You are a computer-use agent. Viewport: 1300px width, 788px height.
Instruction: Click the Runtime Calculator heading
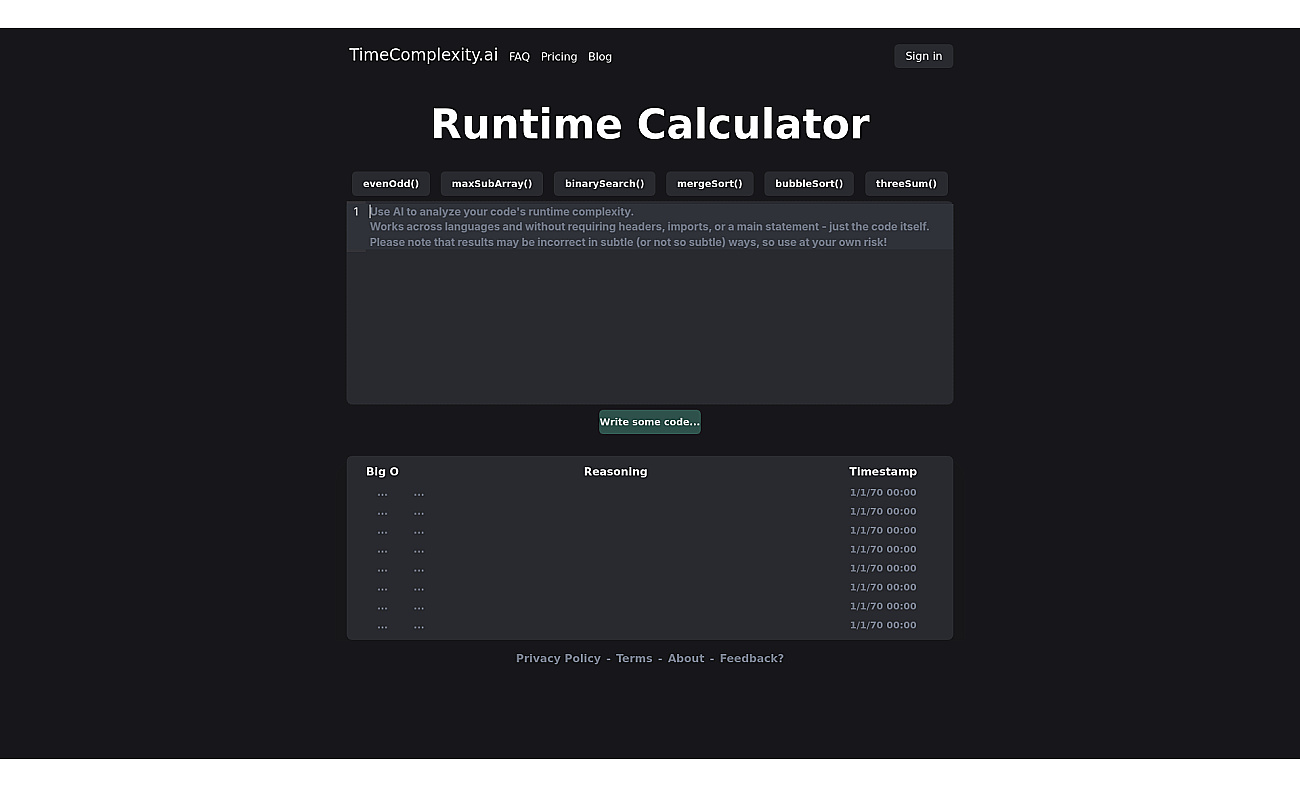pyautogui.click(x=650, y=124)
